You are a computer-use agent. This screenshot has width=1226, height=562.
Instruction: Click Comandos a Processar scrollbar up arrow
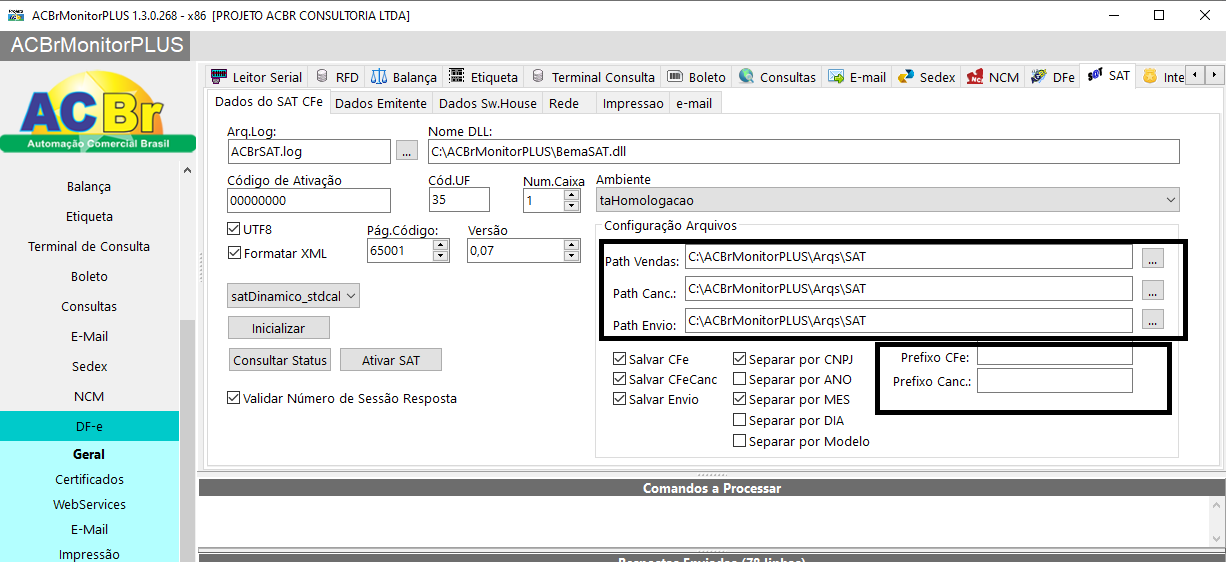click(x=1217, y=507)
